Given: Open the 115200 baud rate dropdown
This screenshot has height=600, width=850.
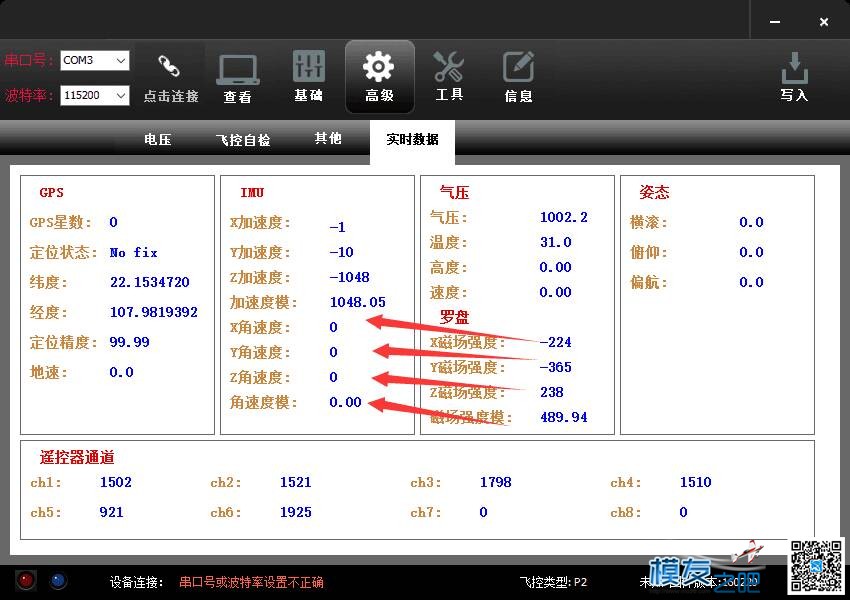Looking at the screenshot, I should point(95,95).
